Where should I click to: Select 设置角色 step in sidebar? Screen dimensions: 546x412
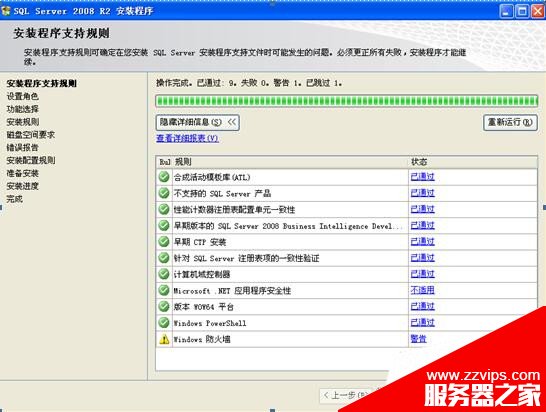point(22,96)
